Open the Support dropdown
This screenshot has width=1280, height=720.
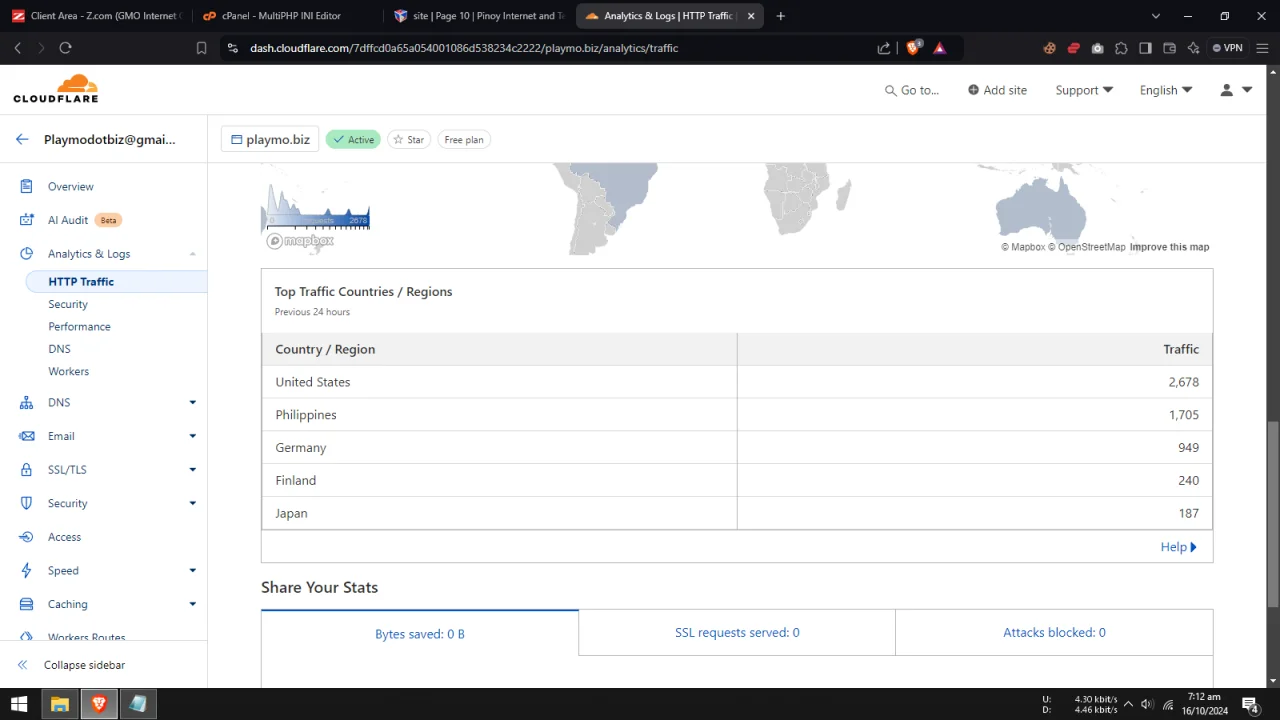point(1084,90)
